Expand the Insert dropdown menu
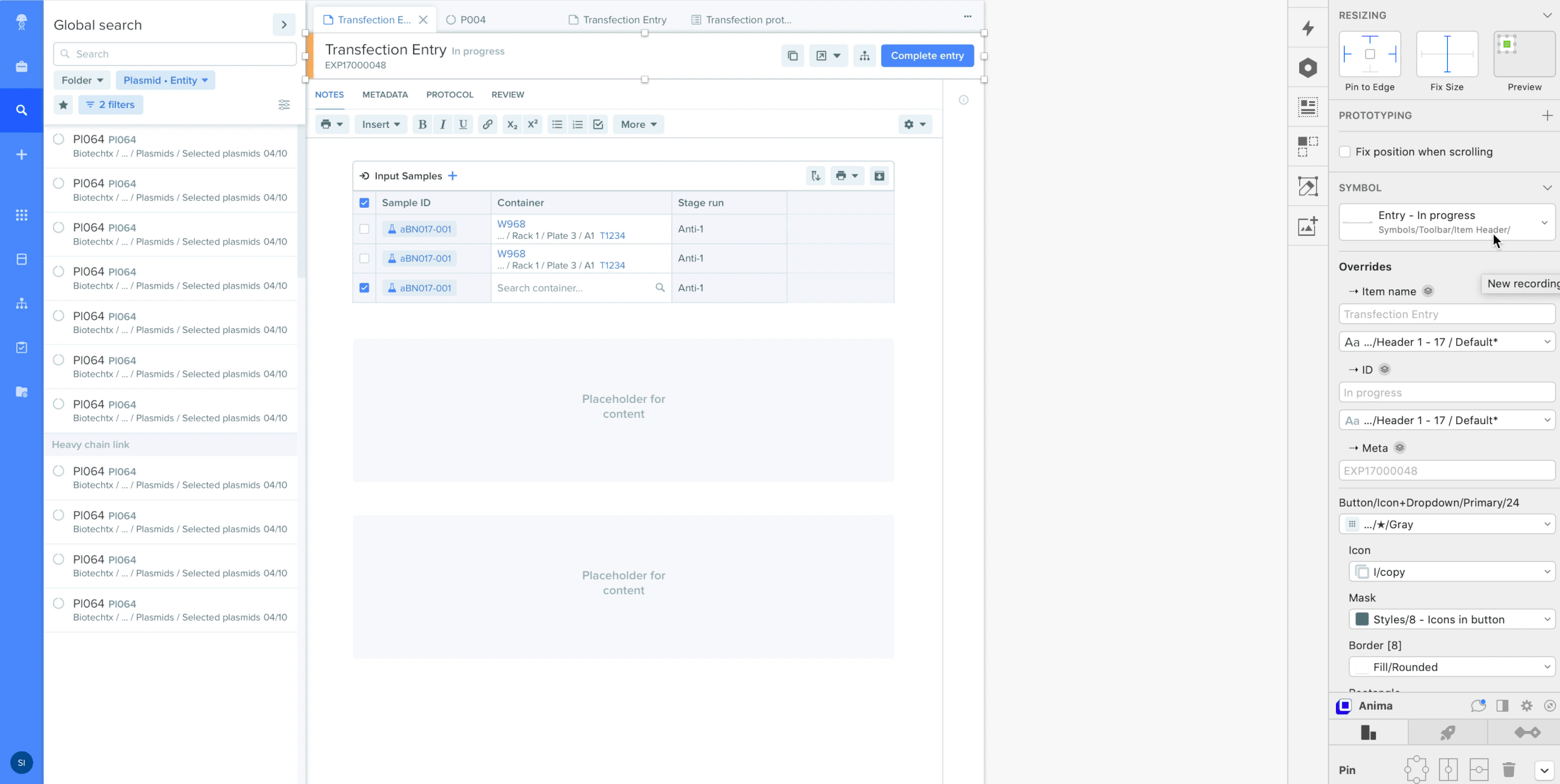The width and height of the screenshot is (1560, 784). [x=381, y=124]
